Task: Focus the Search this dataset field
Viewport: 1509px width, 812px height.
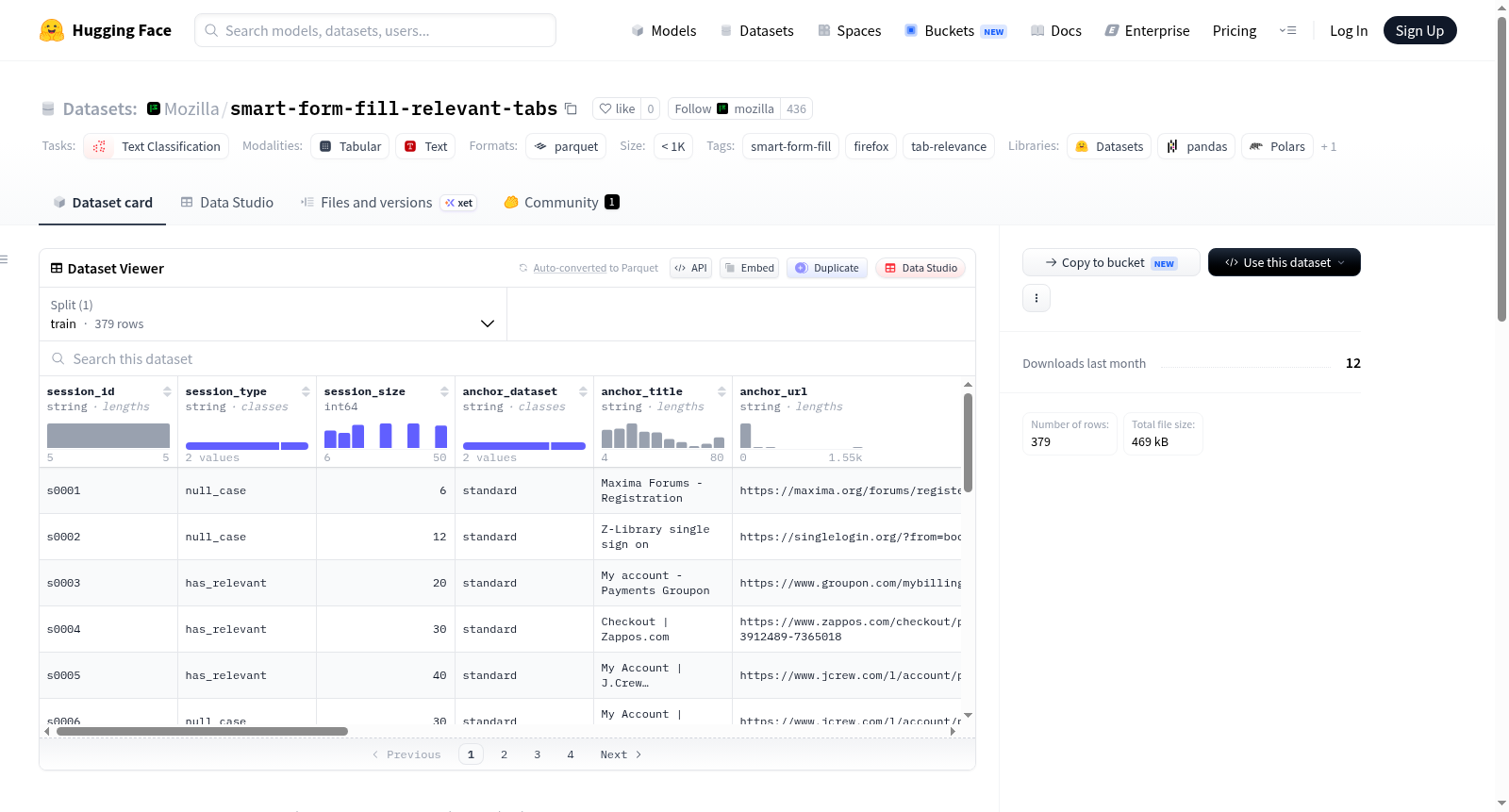Action: click(x=507, y=359)
